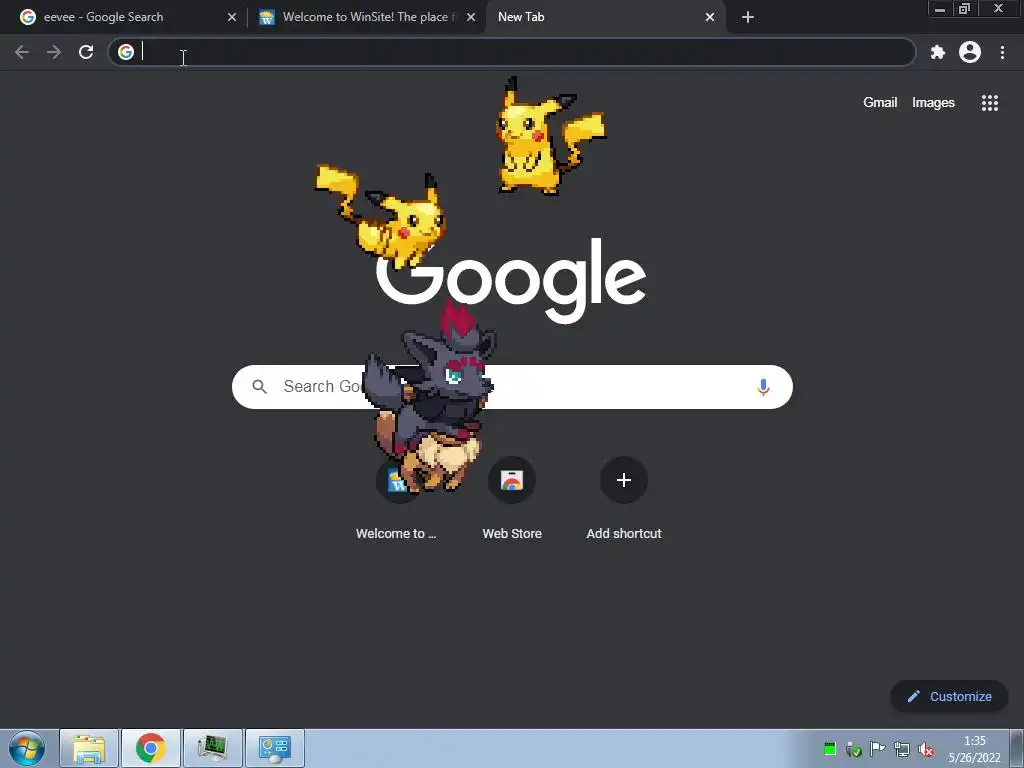Click the network tray icon
Image resolution: width=1024 pixels, height=768 pixels.
[902, 749]
